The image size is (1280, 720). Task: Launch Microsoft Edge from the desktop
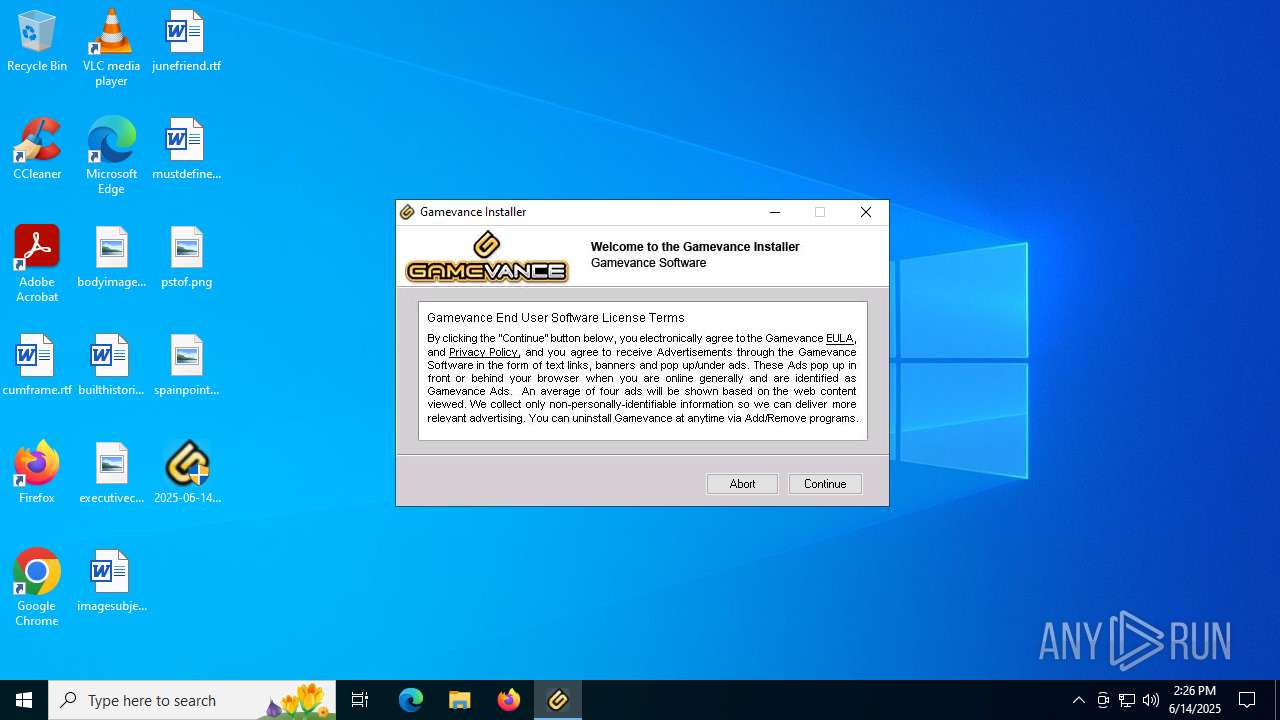point(111,156)
